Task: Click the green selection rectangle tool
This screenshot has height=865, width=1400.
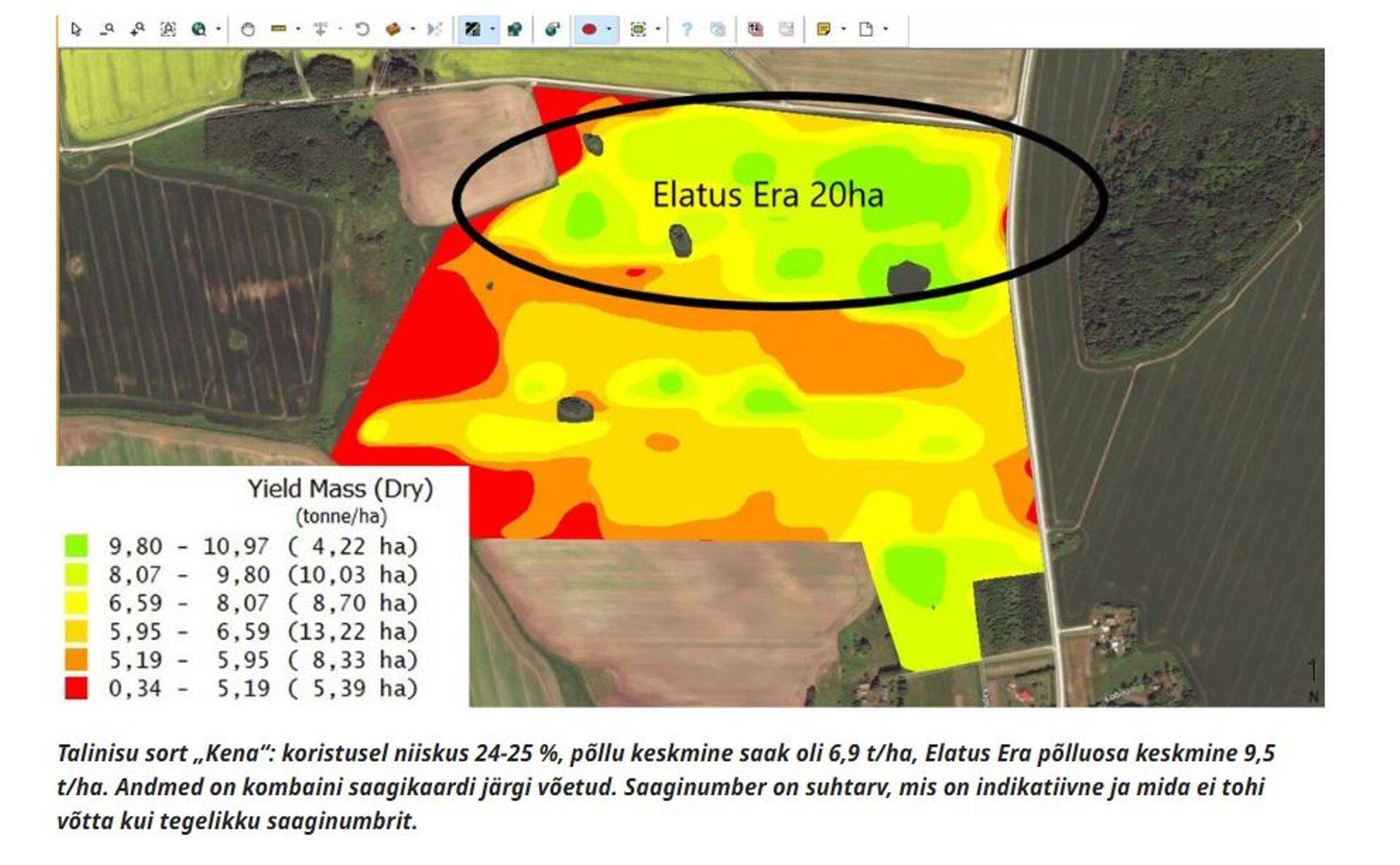Action: 638,30
